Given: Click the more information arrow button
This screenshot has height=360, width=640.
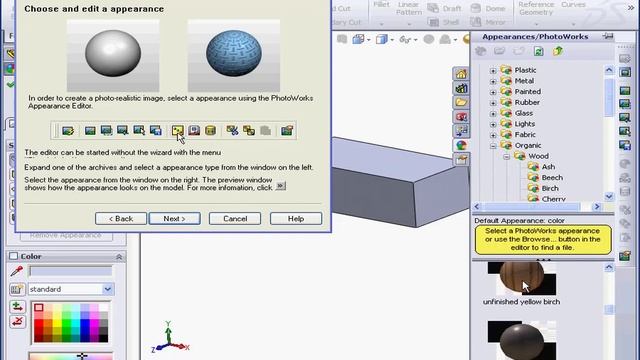Looking at the screenshot, I should 280,186.
